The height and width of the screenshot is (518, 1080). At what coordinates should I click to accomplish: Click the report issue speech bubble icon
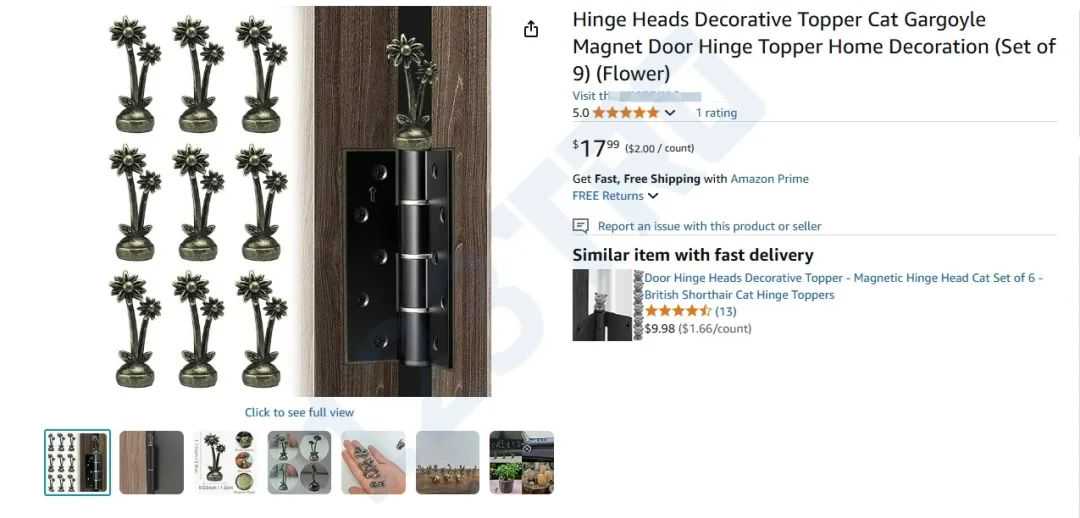[581, 226]
